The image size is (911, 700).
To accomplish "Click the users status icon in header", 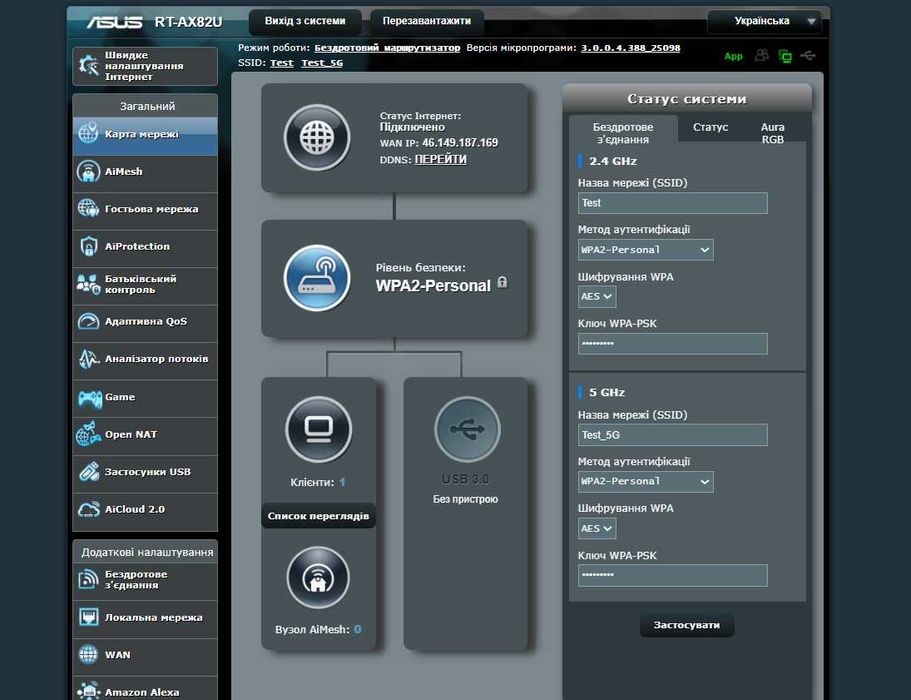I will (x=761, y=55).
